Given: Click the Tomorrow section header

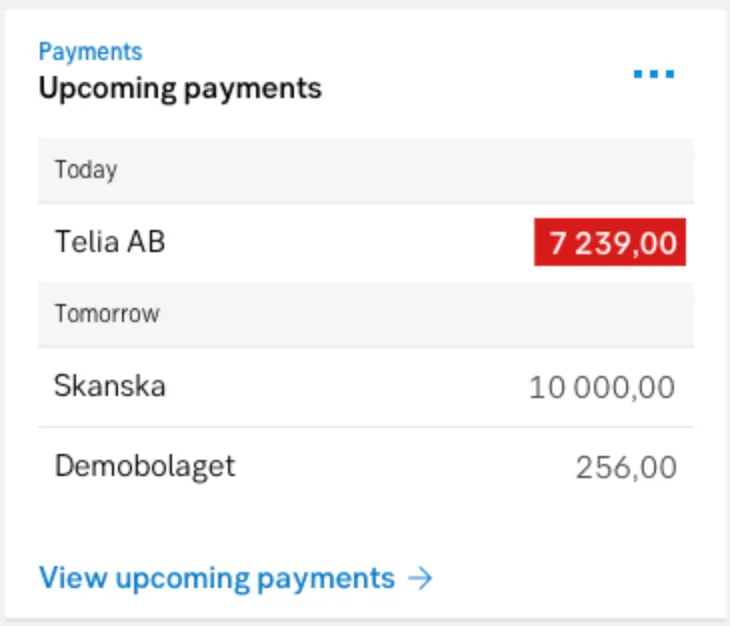Looking at the screenshot, I should pyautogui.click(x=107, y=313).
